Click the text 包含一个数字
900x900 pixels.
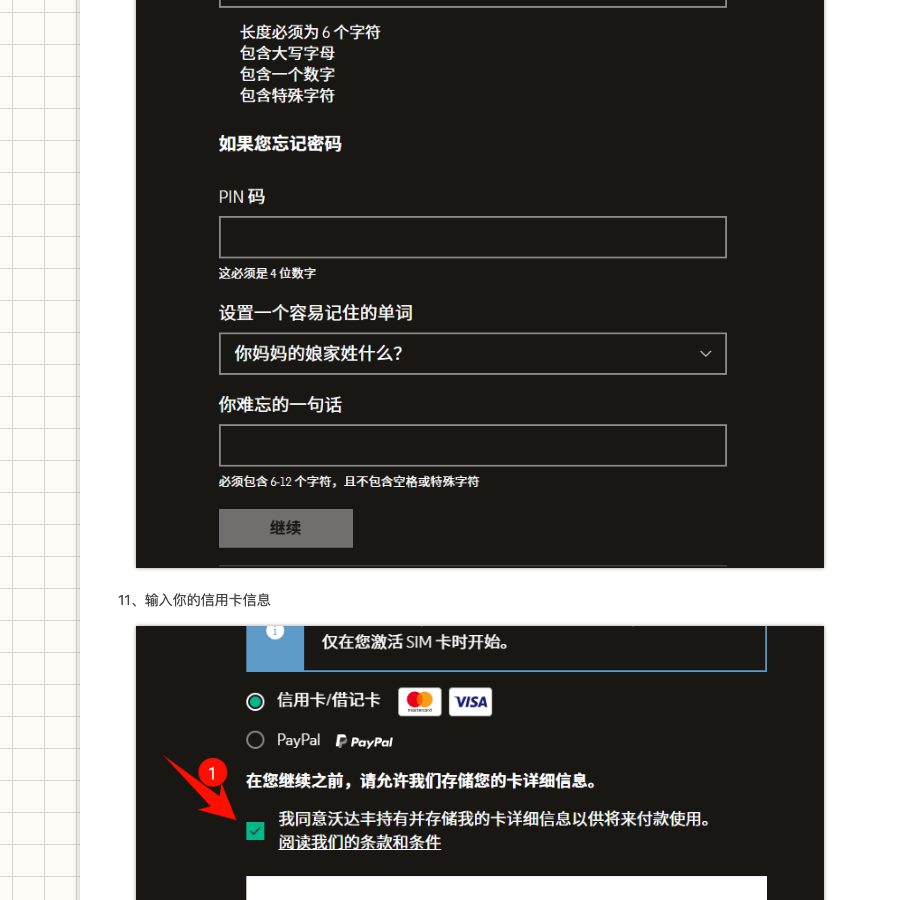[288, 74]
